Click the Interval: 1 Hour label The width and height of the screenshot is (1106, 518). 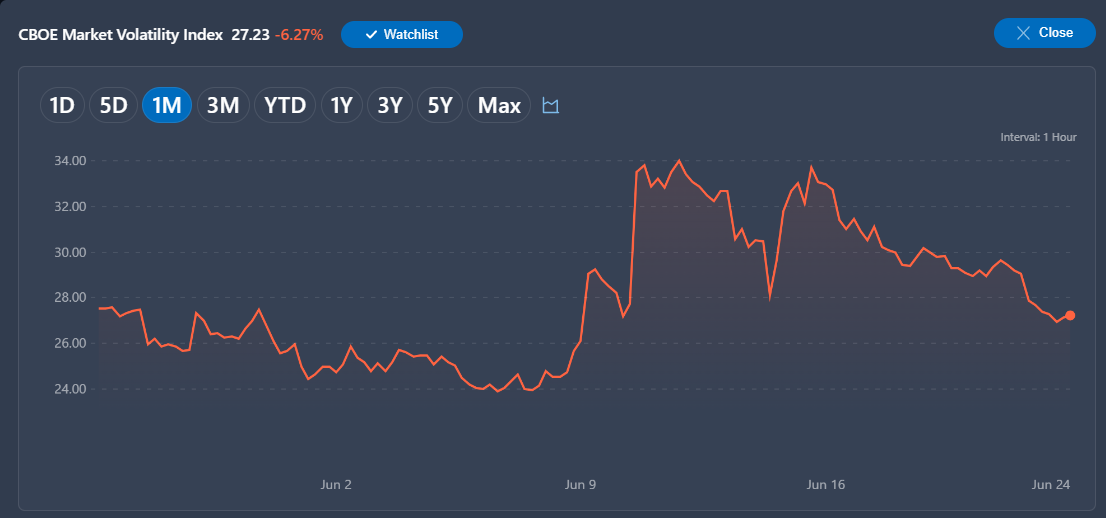[1038, 137]
